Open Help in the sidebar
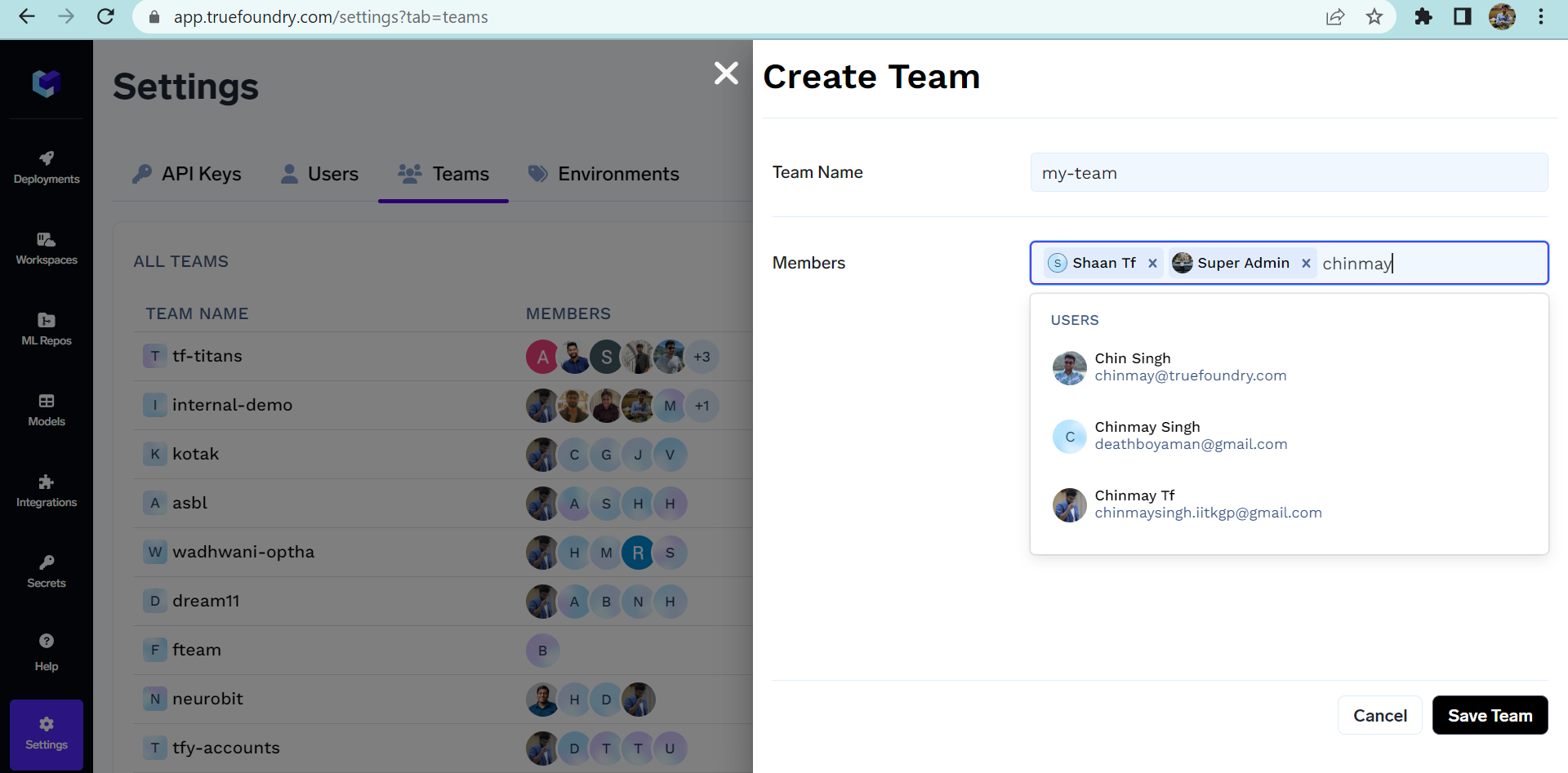 coord(47,652)
